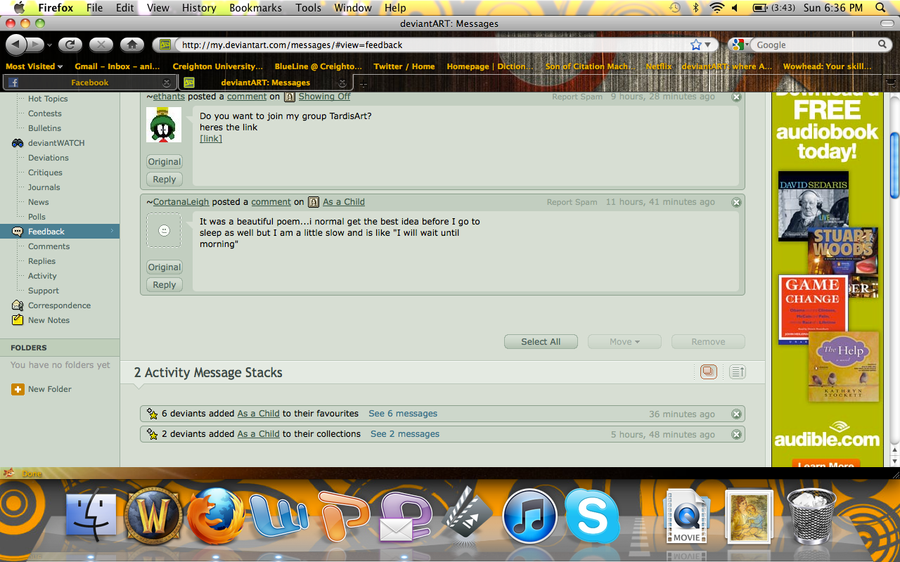Image resolution: width=900 pixels, height=562 pixels.
Task: Bookmark this page with the star icon
Action: click(696, 45)
